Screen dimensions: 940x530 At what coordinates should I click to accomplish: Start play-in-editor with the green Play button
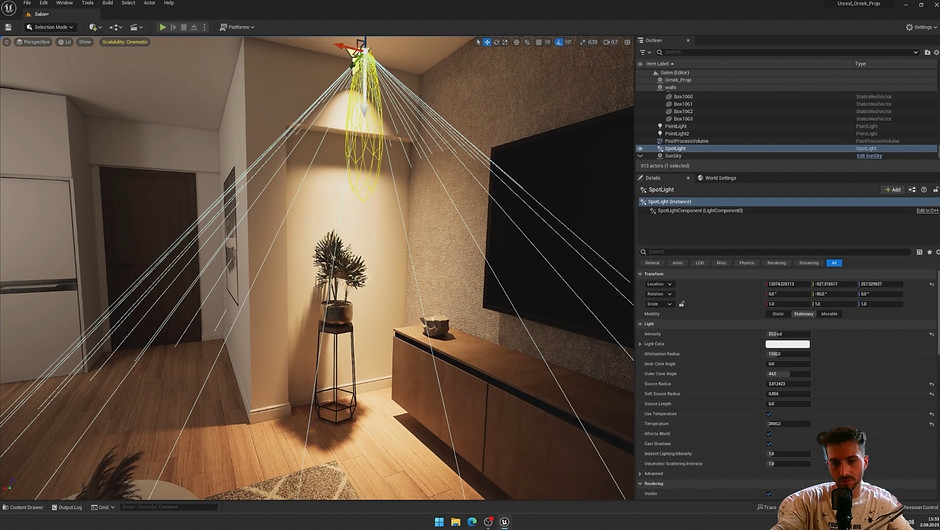(162, 27)
